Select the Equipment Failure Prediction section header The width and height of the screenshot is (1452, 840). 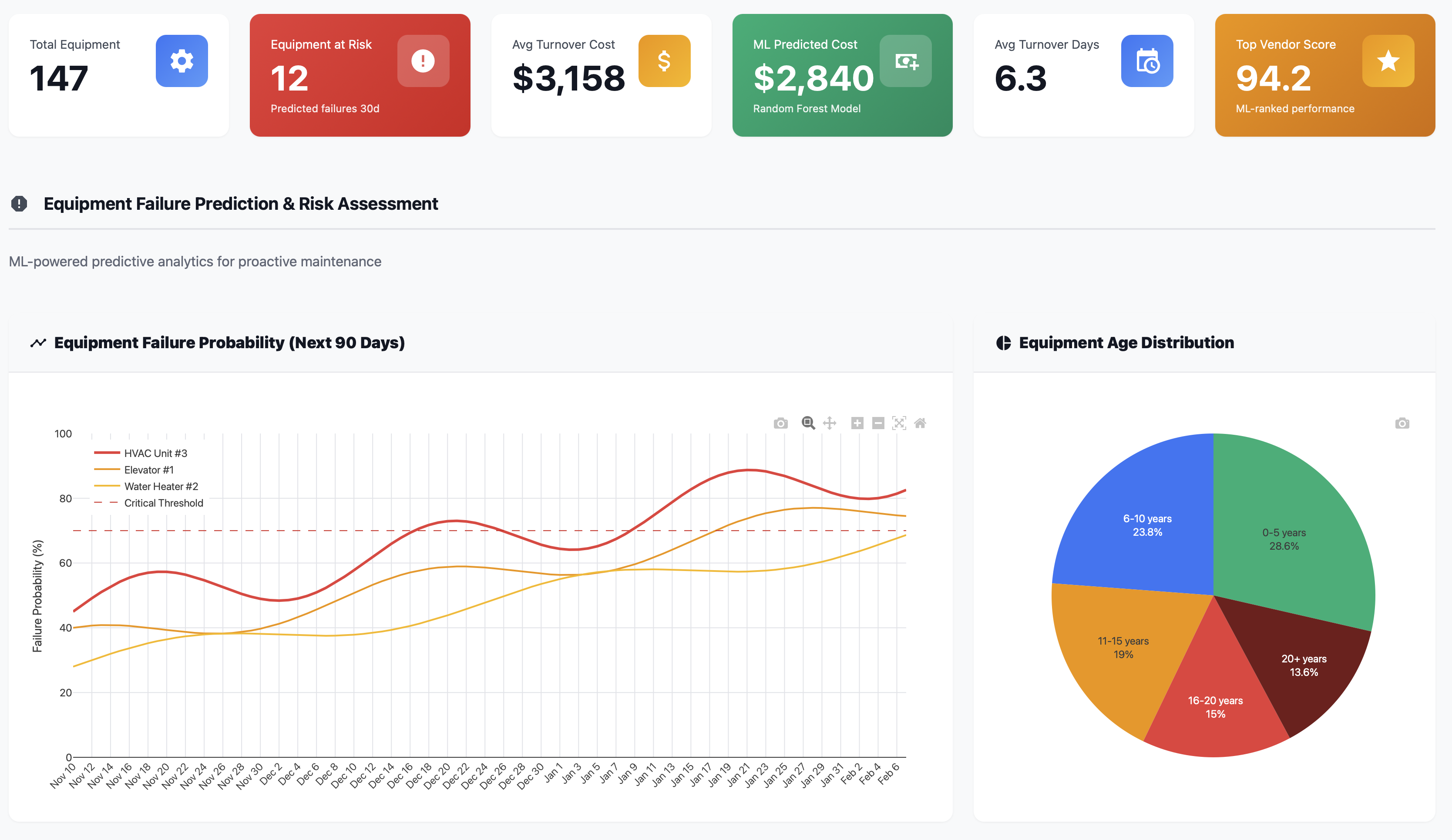[241, 203]
